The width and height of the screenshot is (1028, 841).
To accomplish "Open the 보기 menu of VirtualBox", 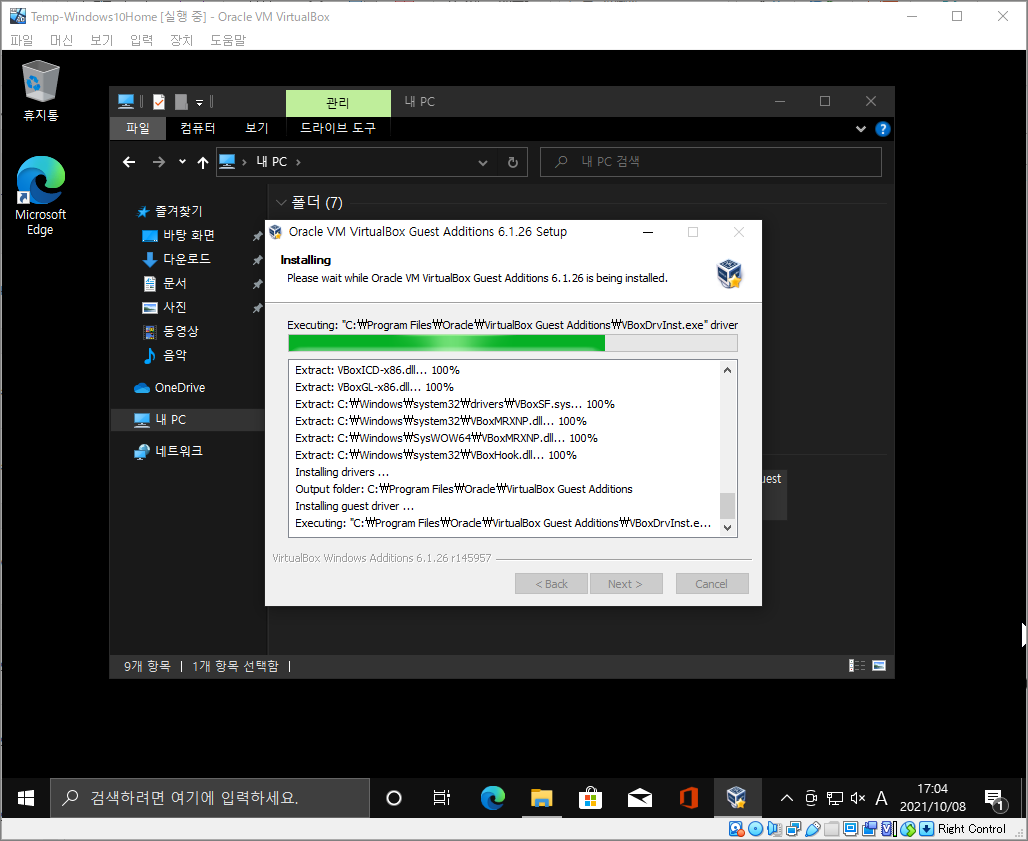I will coord(102,40).
